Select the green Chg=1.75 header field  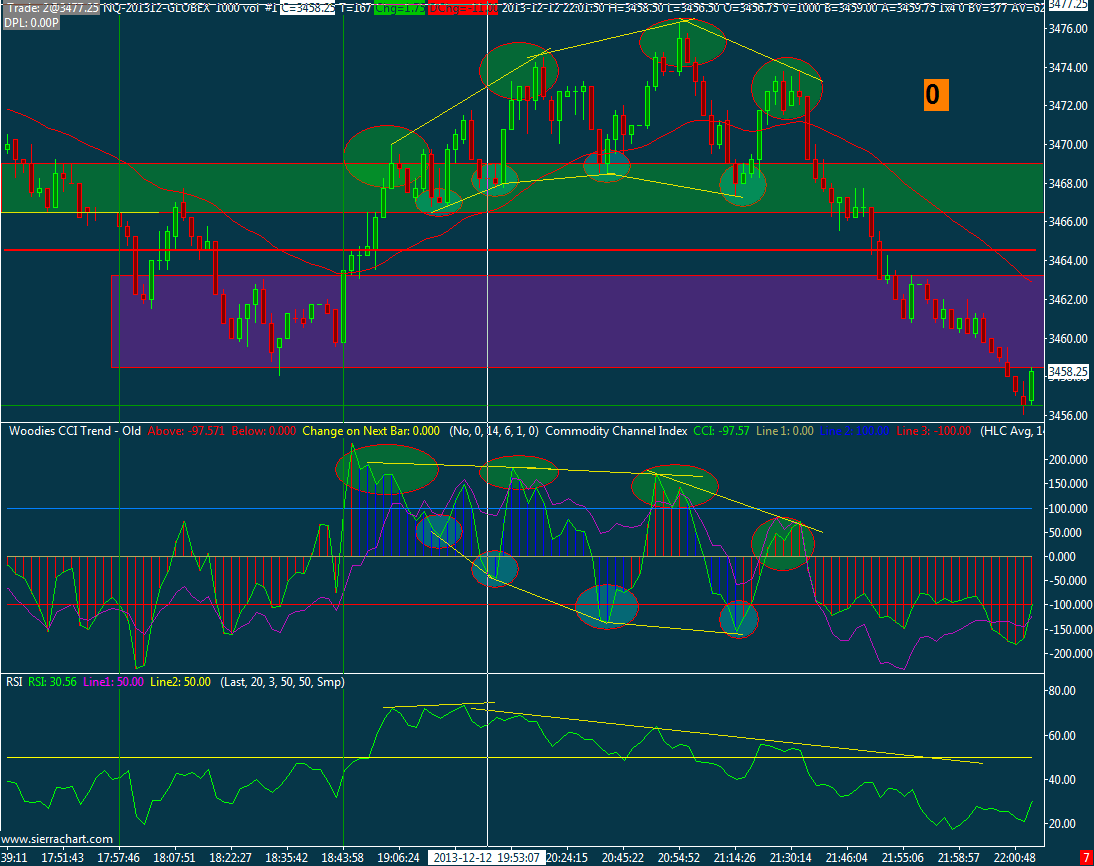(400, 8)
